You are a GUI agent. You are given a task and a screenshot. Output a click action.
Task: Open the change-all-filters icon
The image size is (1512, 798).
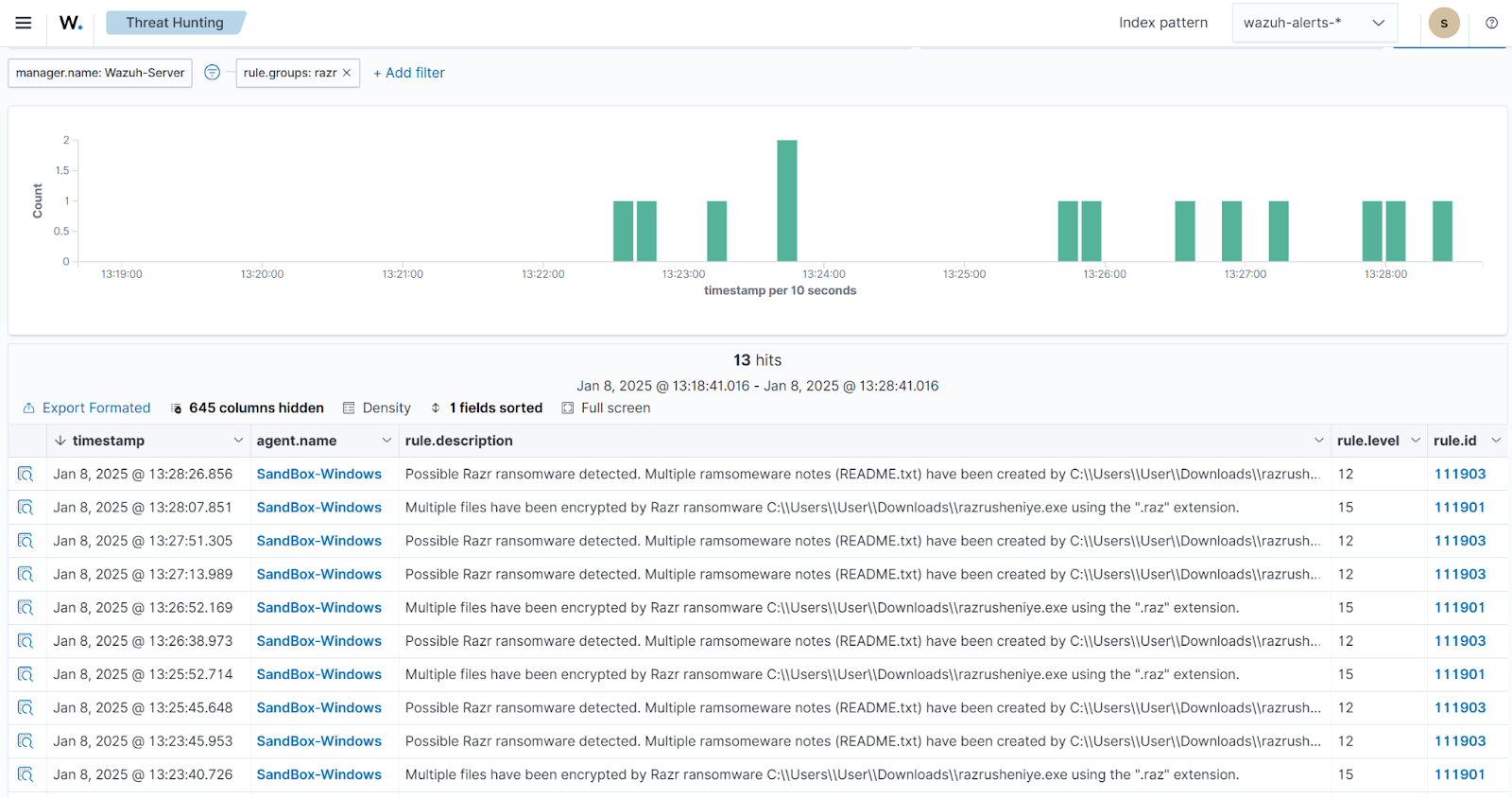(213, 73)
